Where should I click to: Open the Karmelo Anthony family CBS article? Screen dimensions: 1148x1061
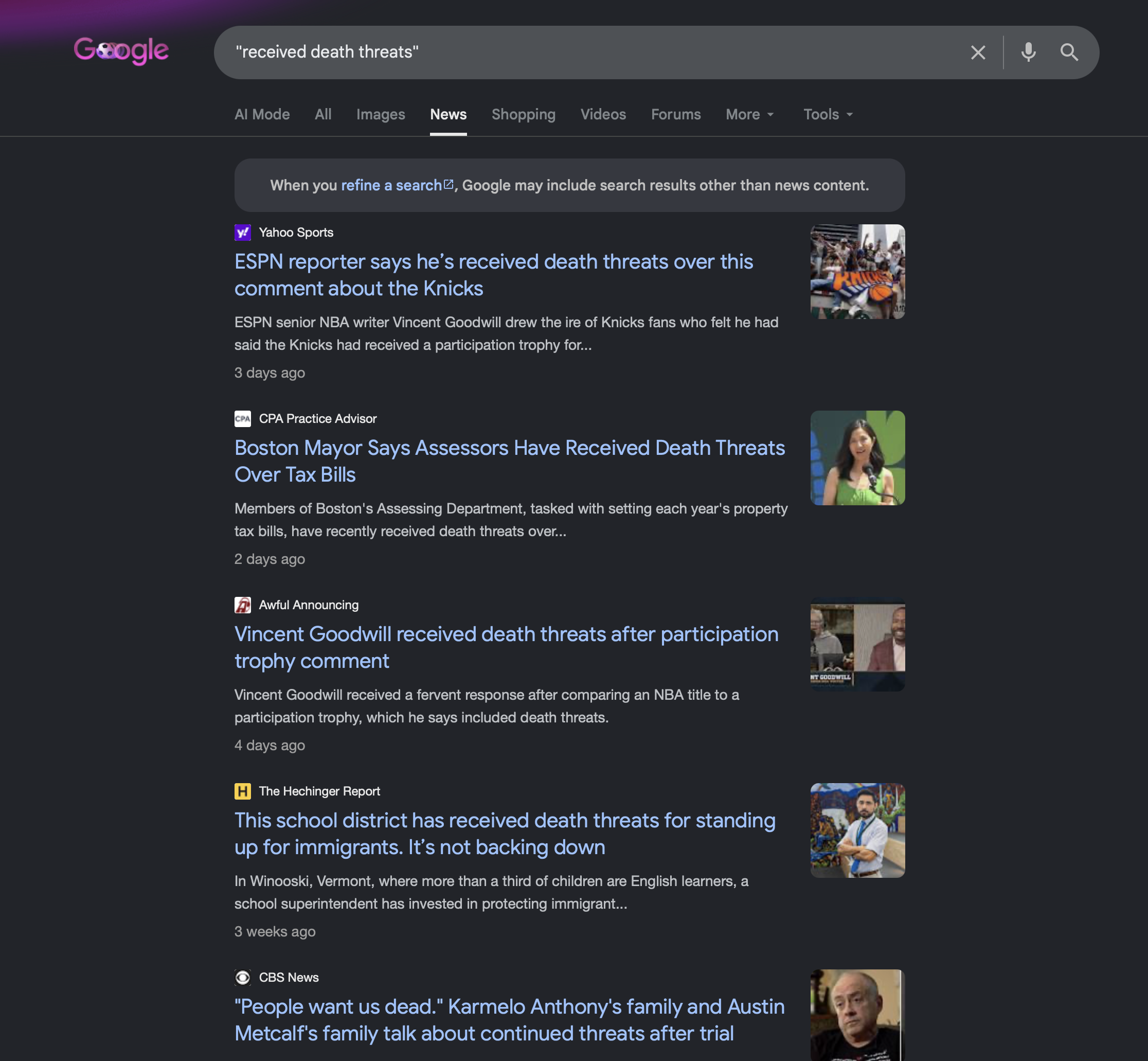(x=510, y=1020)
